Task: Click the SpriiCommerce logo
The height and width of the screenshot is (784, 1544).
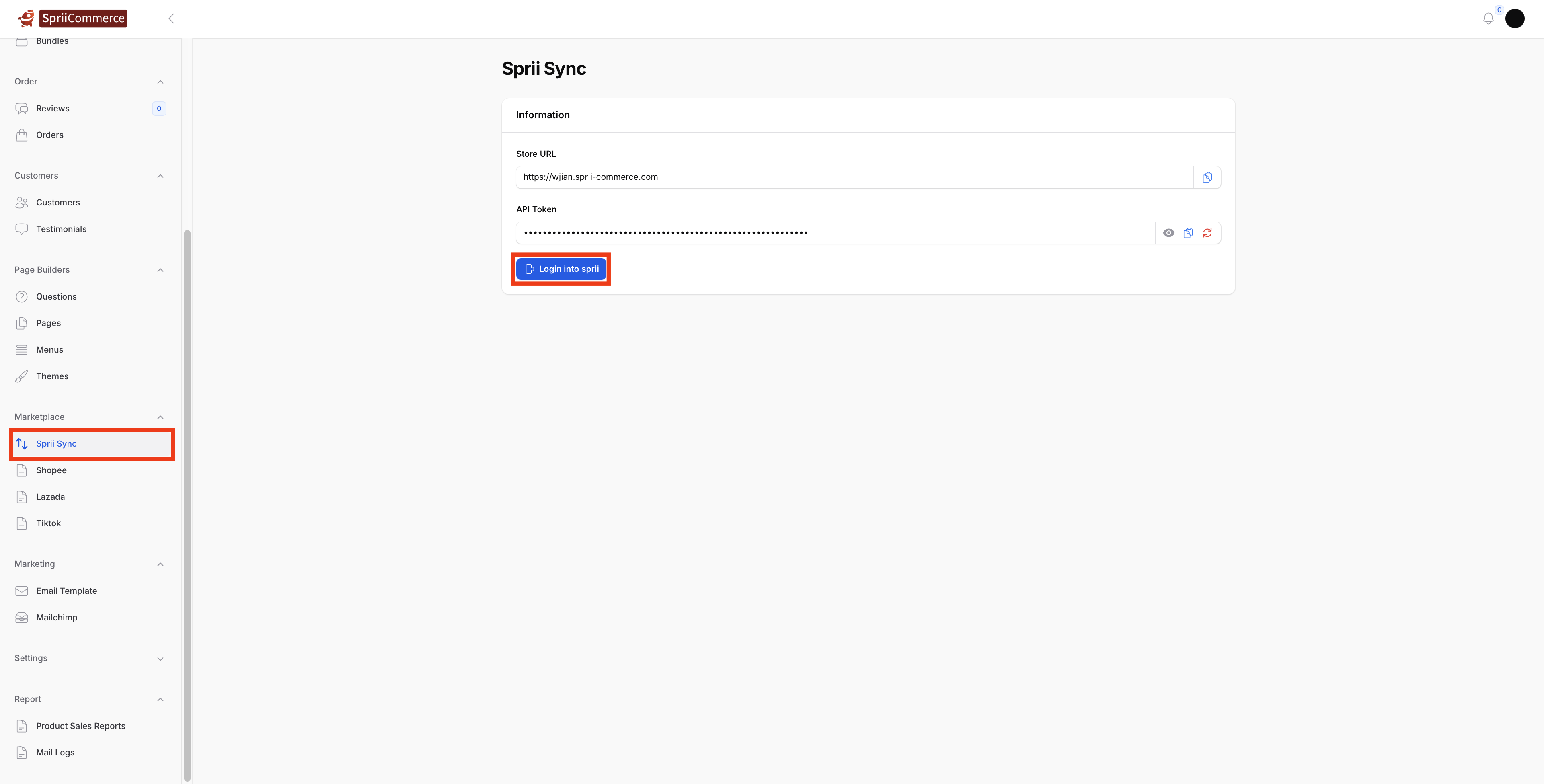Action: coord(72,18)
